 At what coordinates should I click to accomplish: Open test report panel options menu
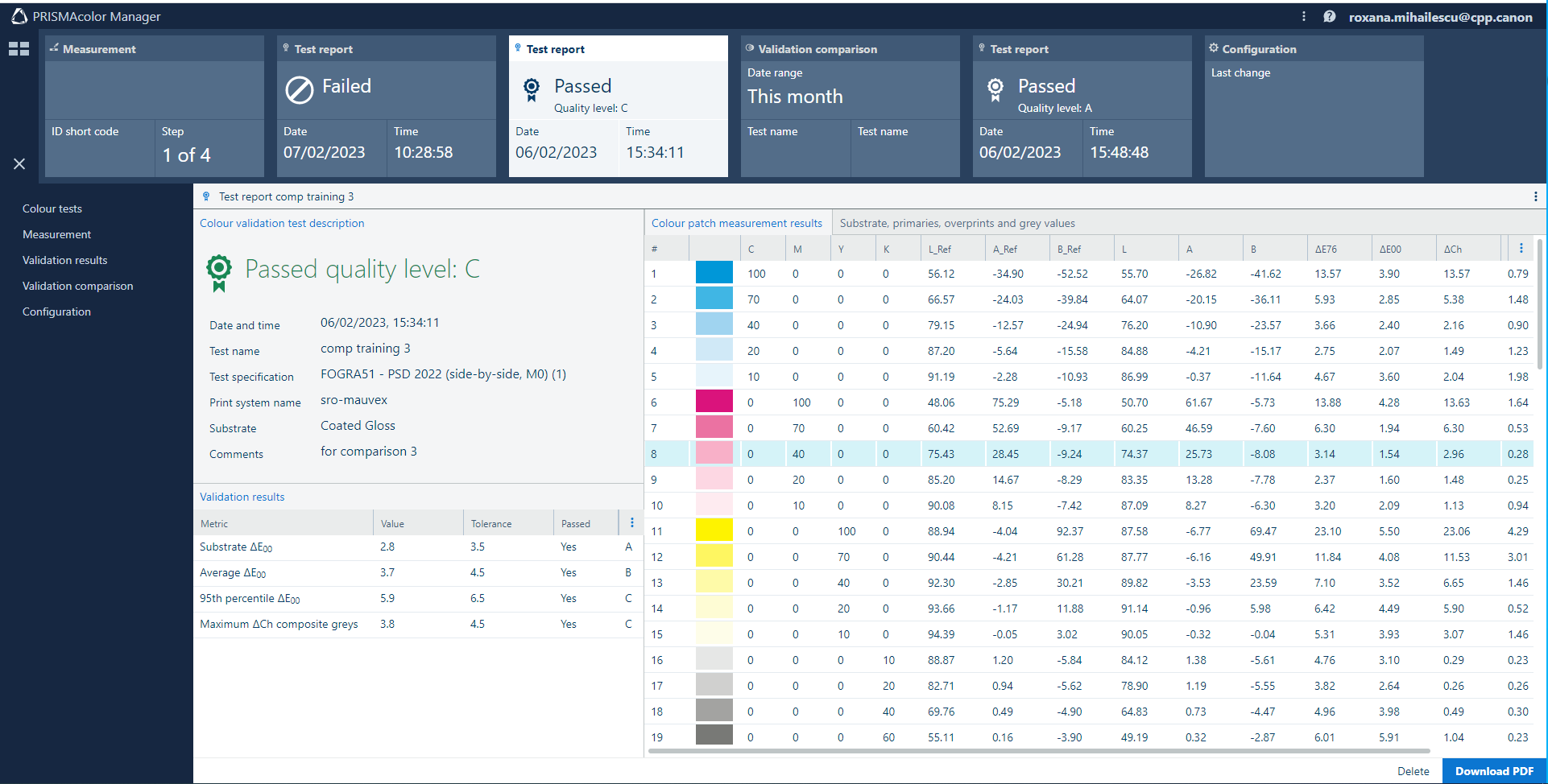1535,196
